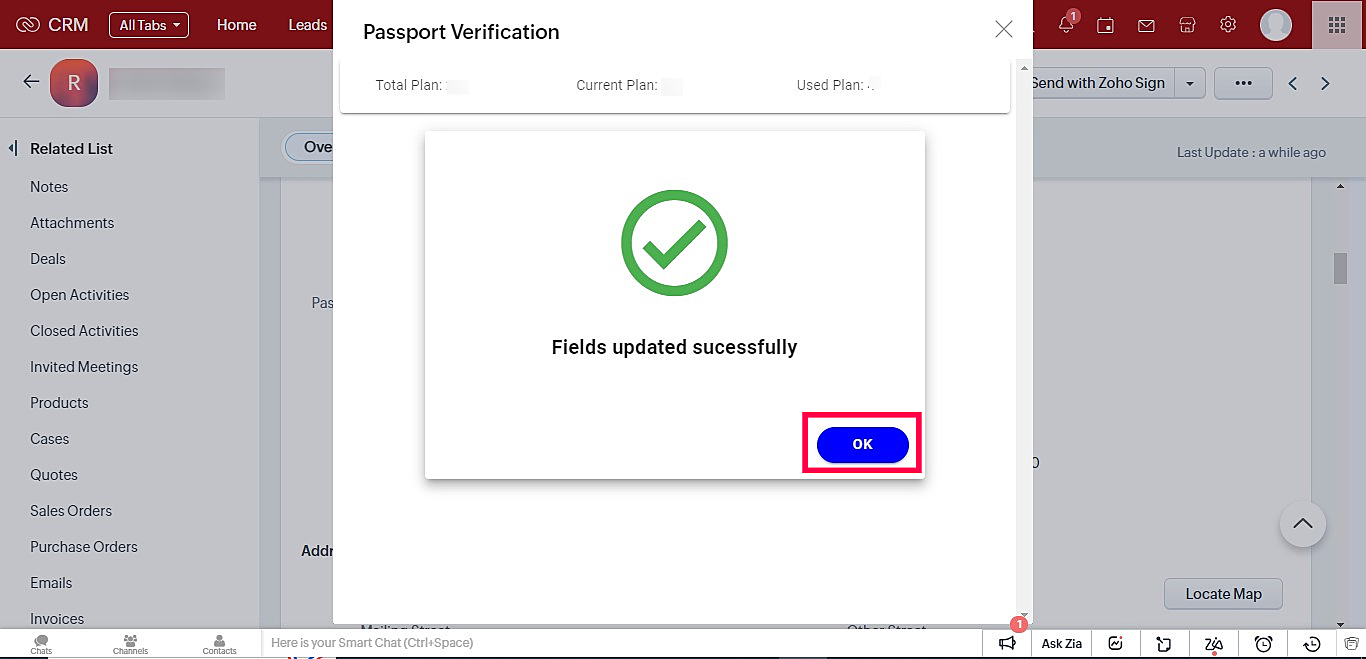Open the Send with Zoho Sign dropdown arrow
Screen dimensions: 1366x659
[1189, 84]
